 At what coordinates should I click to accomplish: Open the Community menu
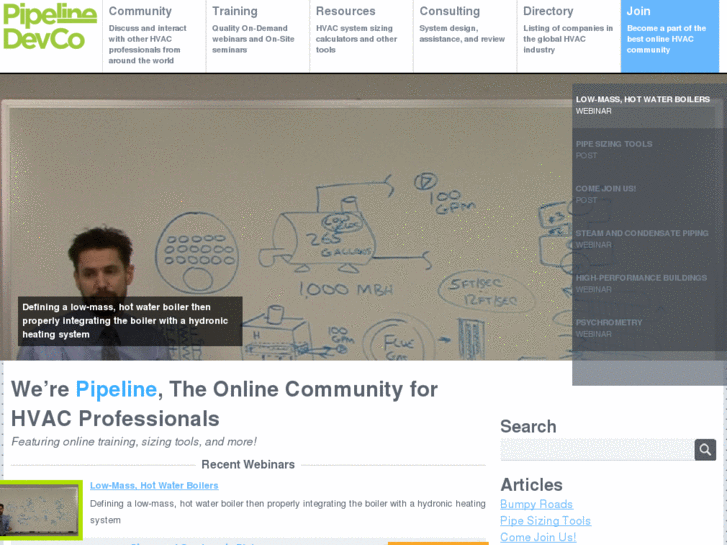click(154, 36)
